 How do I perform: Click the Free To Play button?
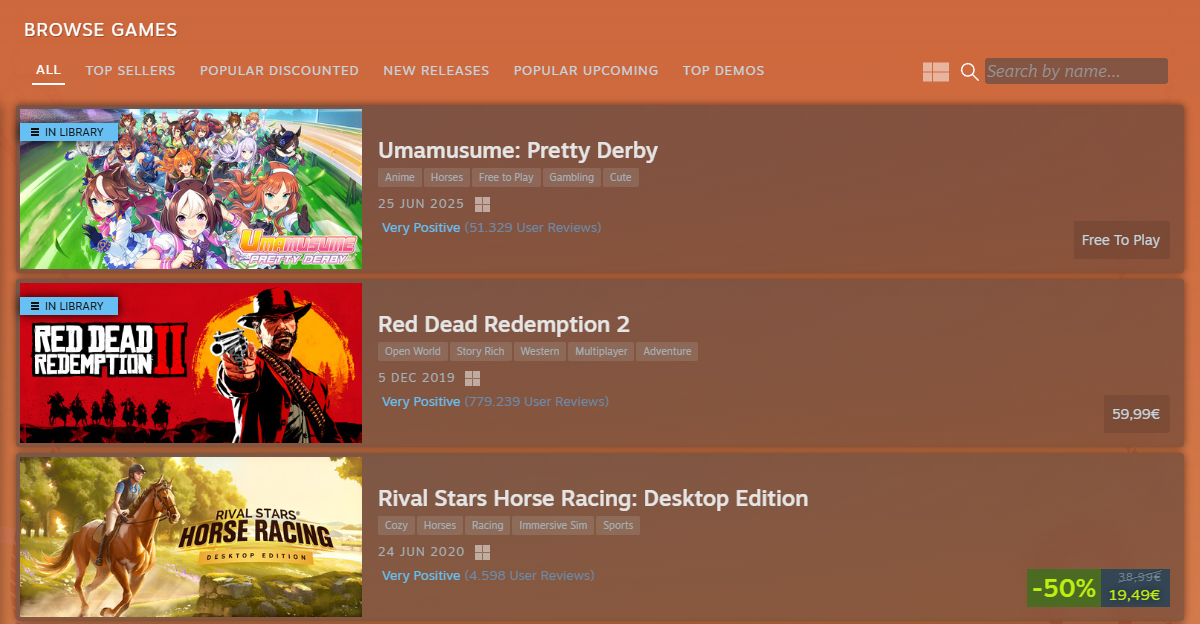1121,240
